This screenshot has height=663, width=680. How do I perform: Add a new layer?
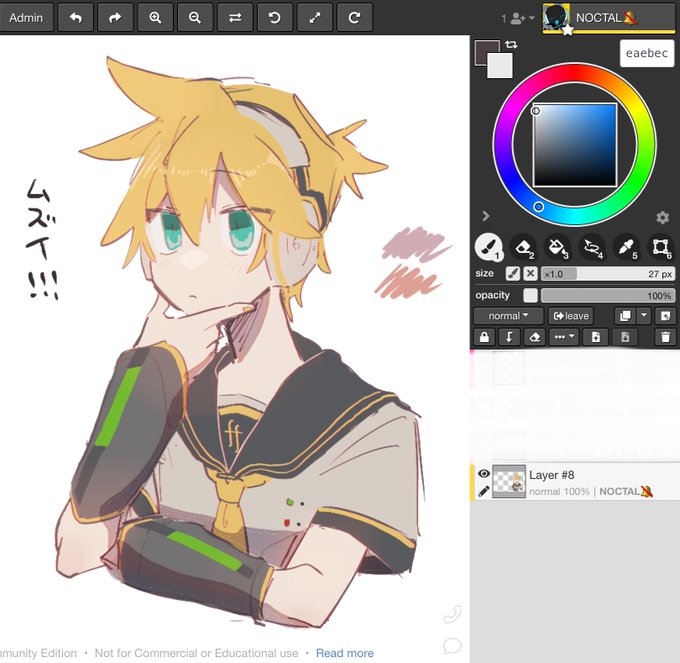point(666,316)
